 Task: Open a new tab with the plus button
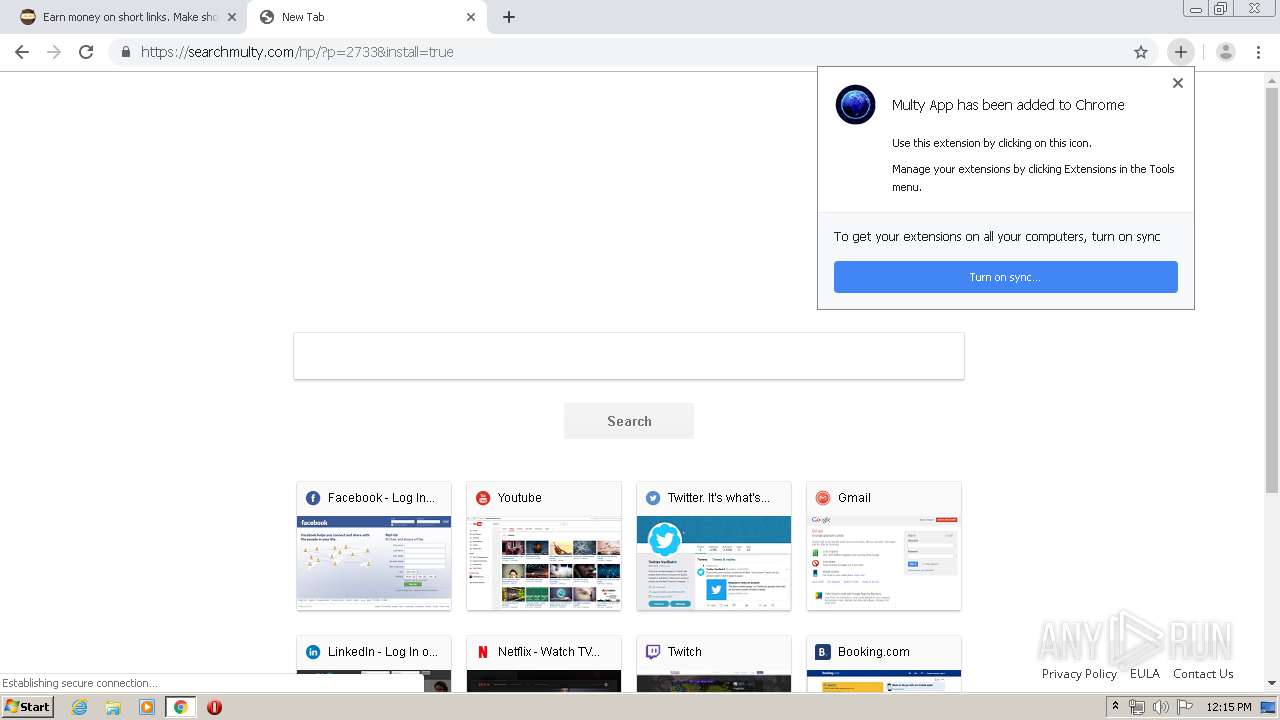[509, 17]
